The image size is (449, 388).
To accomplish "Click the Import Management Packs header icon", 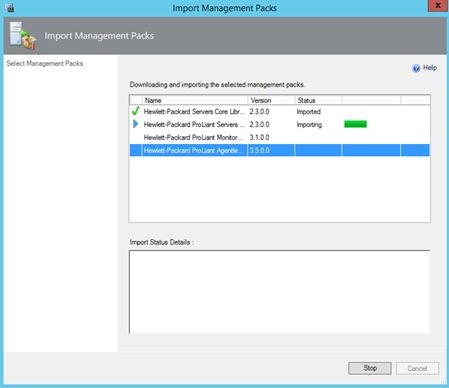I will [23, 36].
